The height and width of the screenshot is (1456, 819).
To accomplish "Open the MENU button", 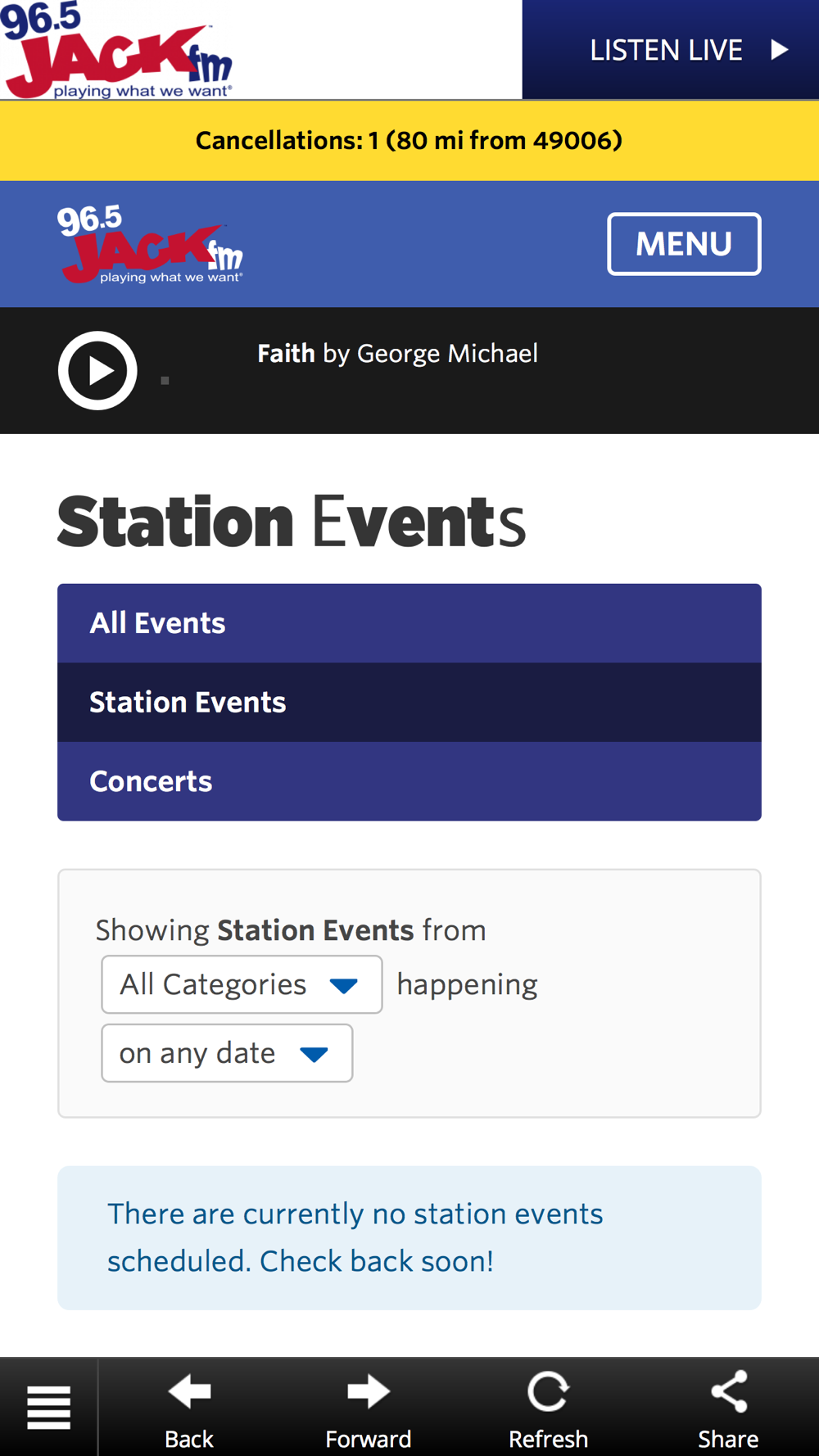I will (x=684, y=244).
